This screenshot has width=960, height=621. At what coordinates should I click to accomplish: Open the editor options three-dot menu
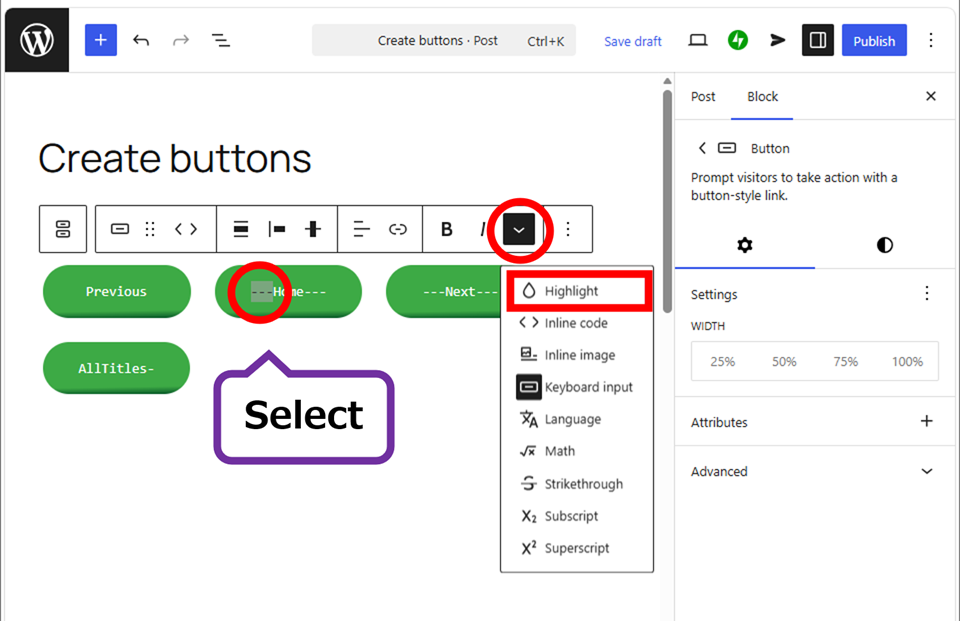(x=931, y=40)
